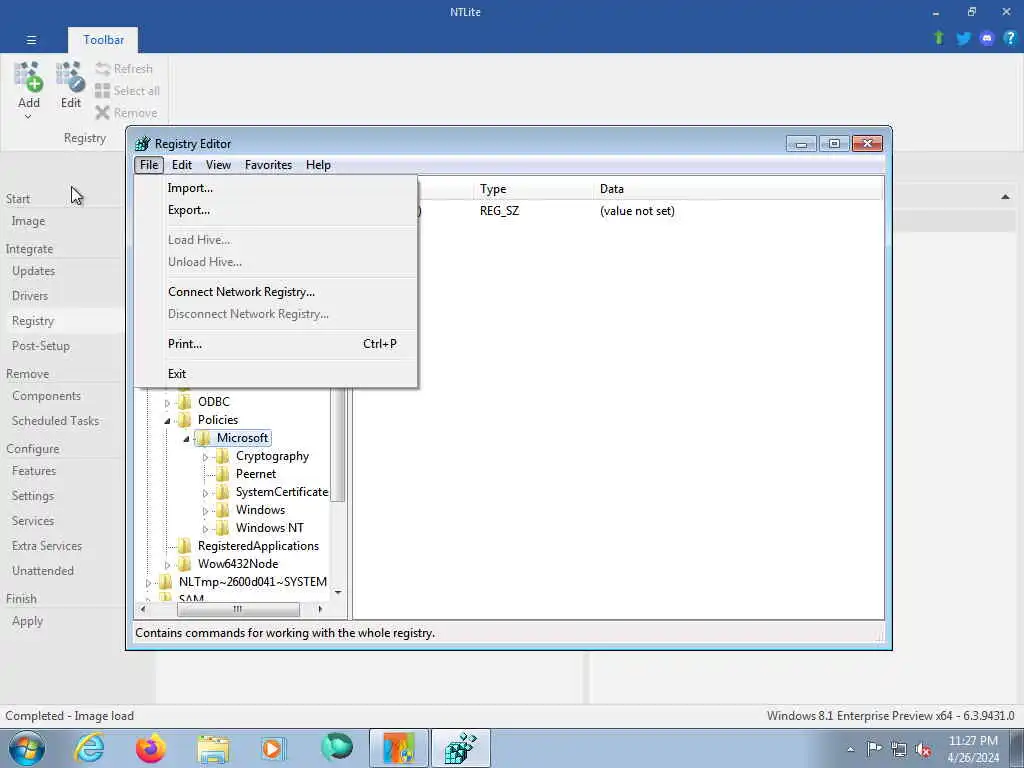Open the Help menu in Registry Editor
This screenshot has height=768, width=1024.
point(318,165)
